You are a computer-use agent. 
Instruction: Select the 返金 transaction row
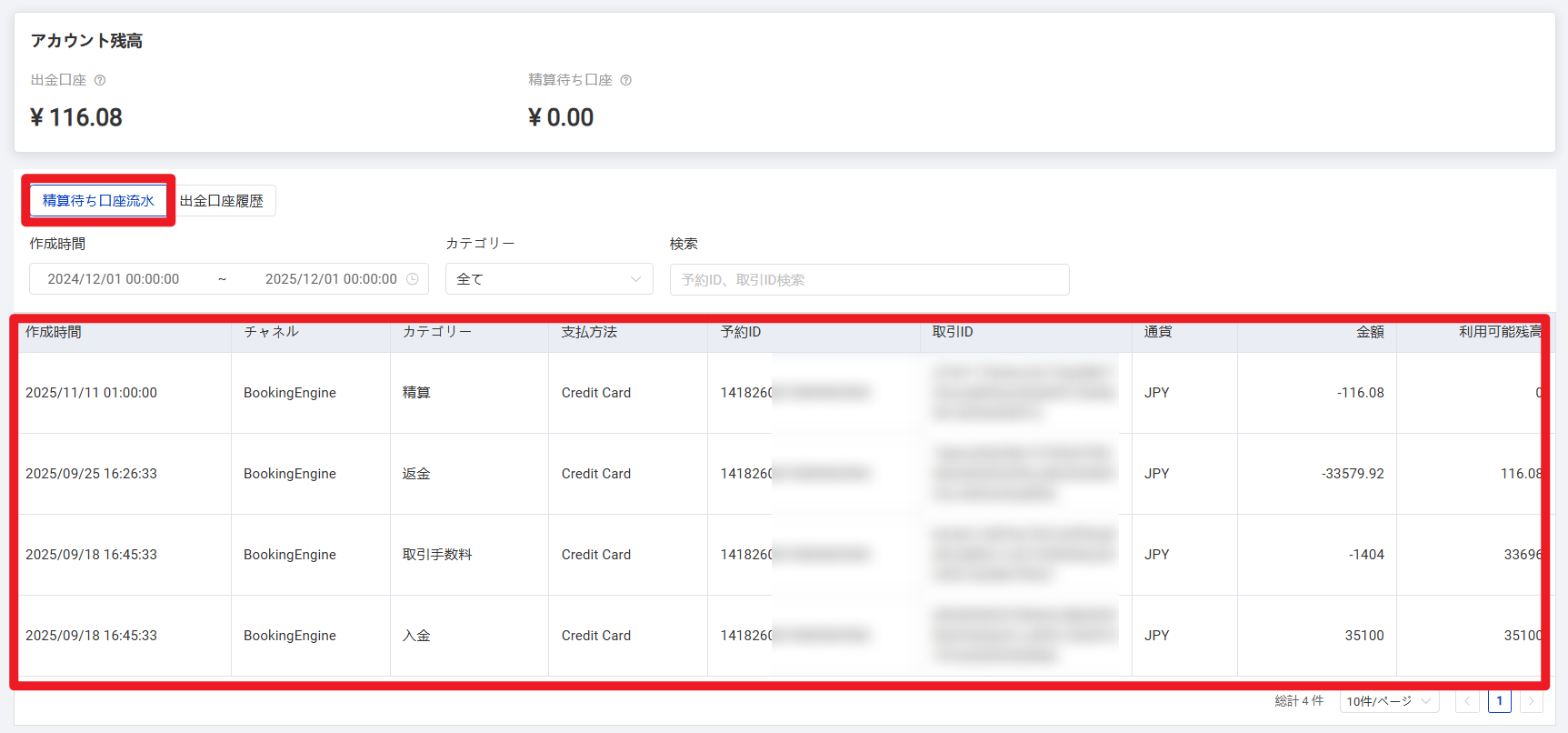(x=416, y=474)
